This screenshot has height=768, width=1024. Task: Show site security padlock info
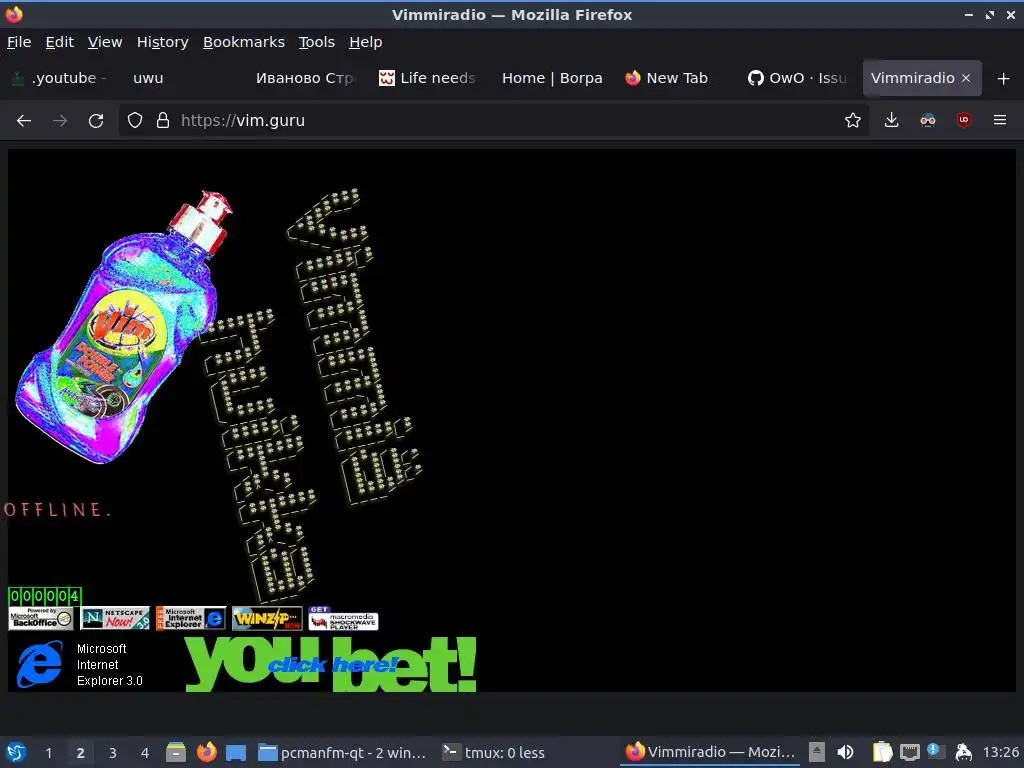[163, 120]
